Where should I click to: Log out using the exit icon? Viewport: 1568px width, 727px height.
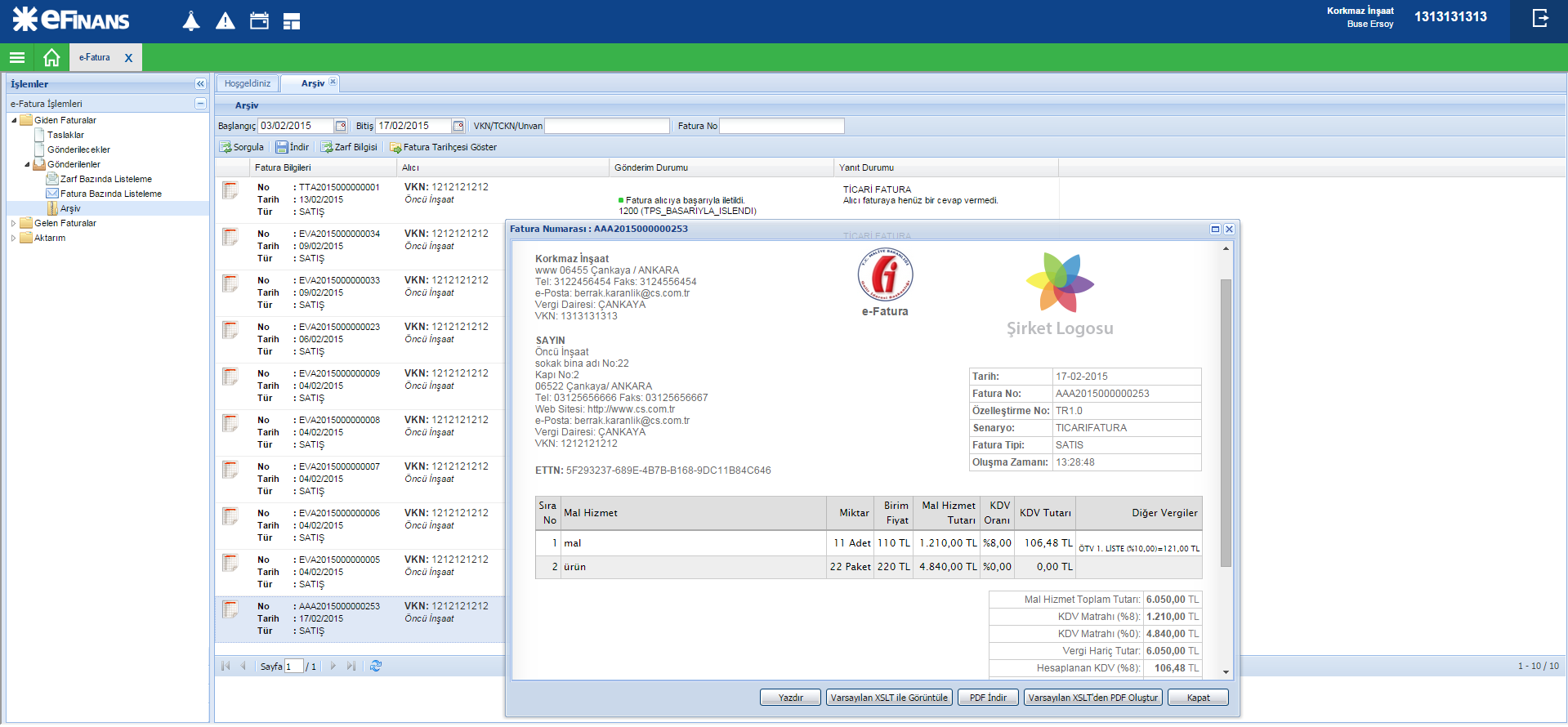point(1540,18)
